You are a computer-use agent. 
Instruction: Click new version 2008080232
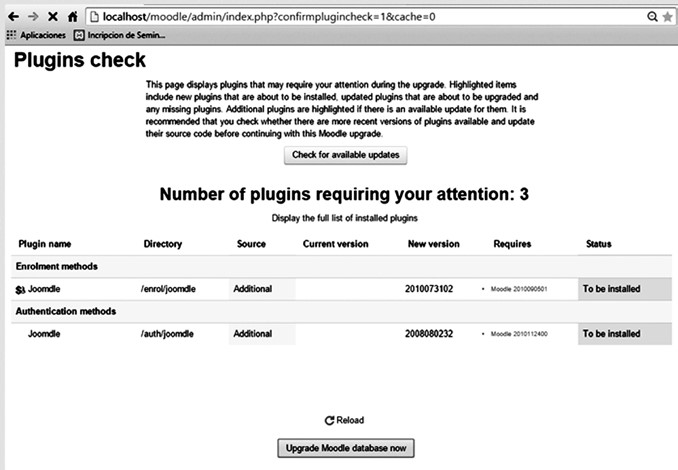point(429,334)
